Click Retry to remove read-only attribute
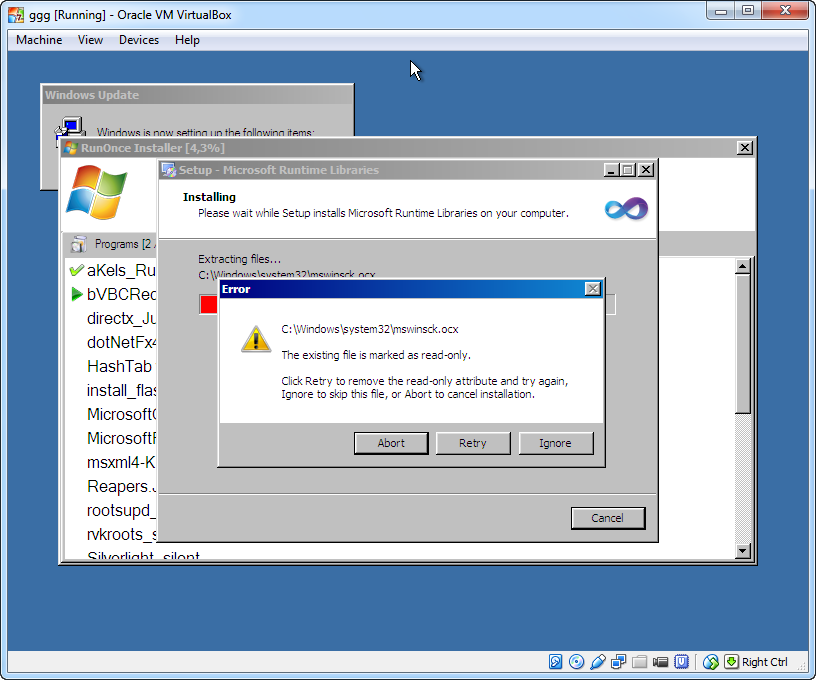Screen dimensions: 816x680 point(473,443)
